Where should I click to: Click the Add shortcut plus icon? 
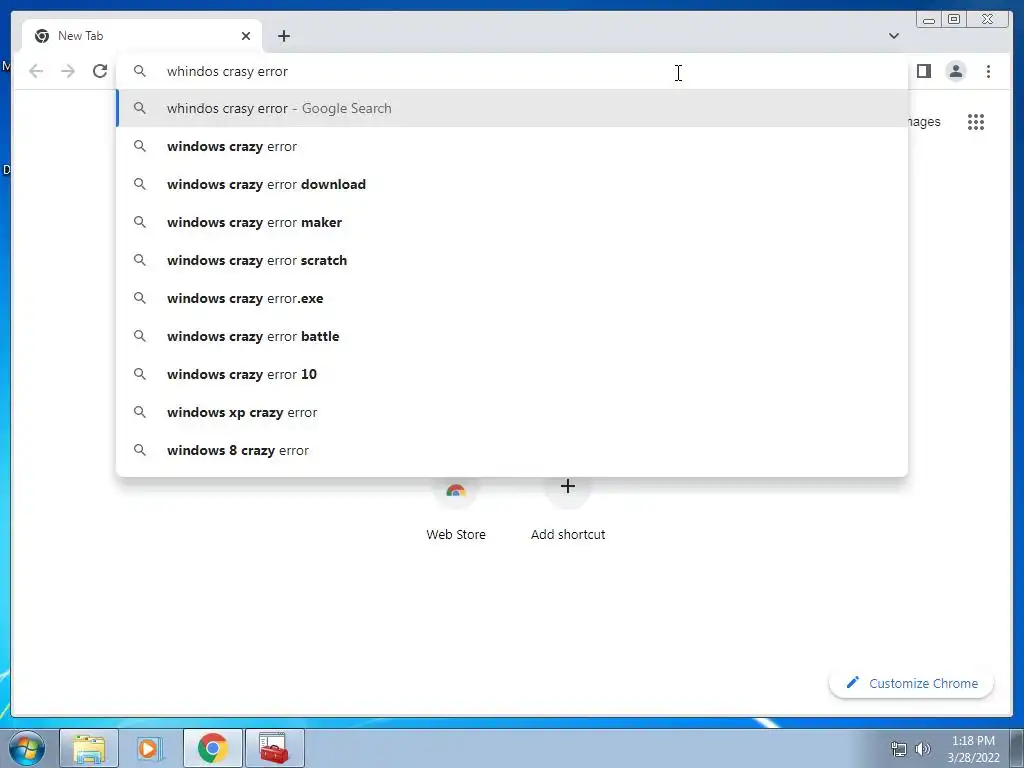coord(568,487)
